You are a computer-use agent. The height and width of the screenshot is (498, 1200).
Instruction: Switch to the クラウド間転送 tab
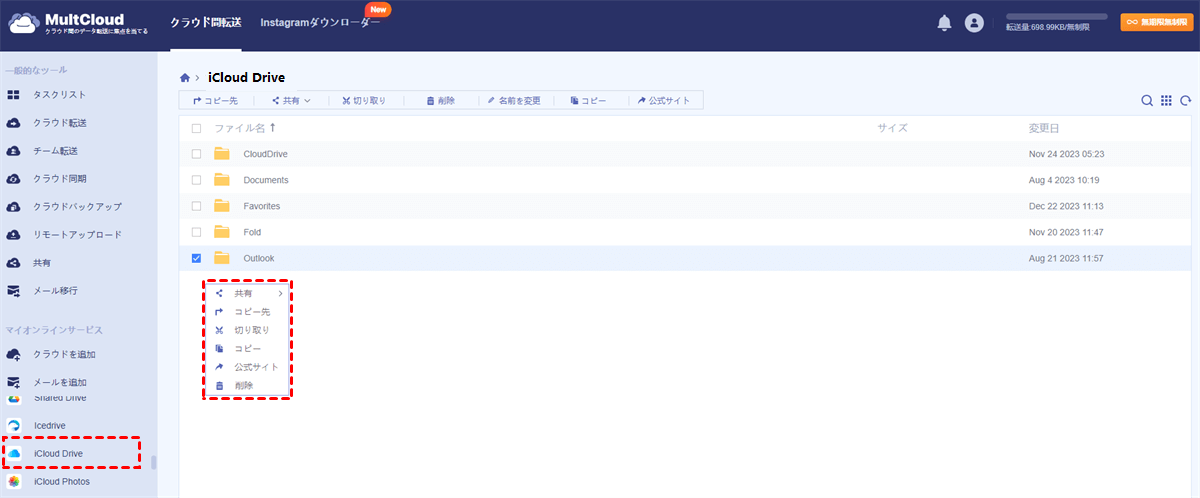pos(206,23)
